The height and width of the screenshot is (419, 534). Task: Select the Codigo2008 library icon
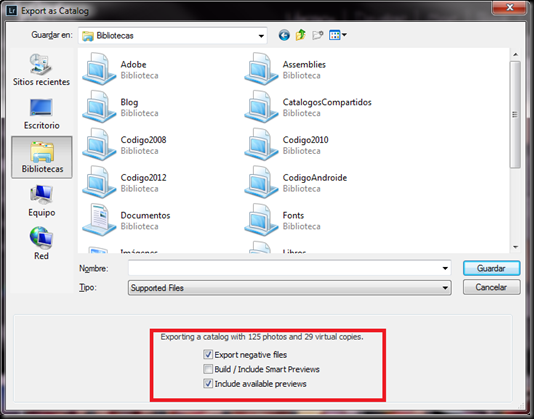[x=99, y=144]
